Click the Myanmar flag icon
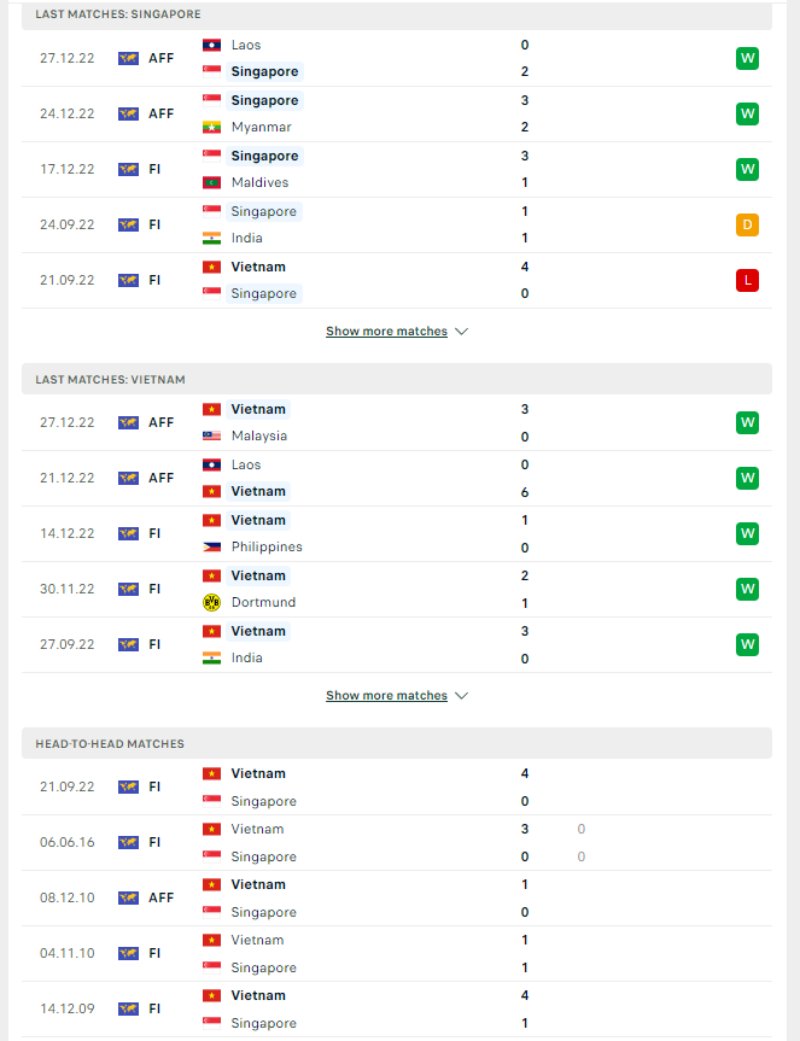Viewport: 800px width, 1041px height. 211,127
